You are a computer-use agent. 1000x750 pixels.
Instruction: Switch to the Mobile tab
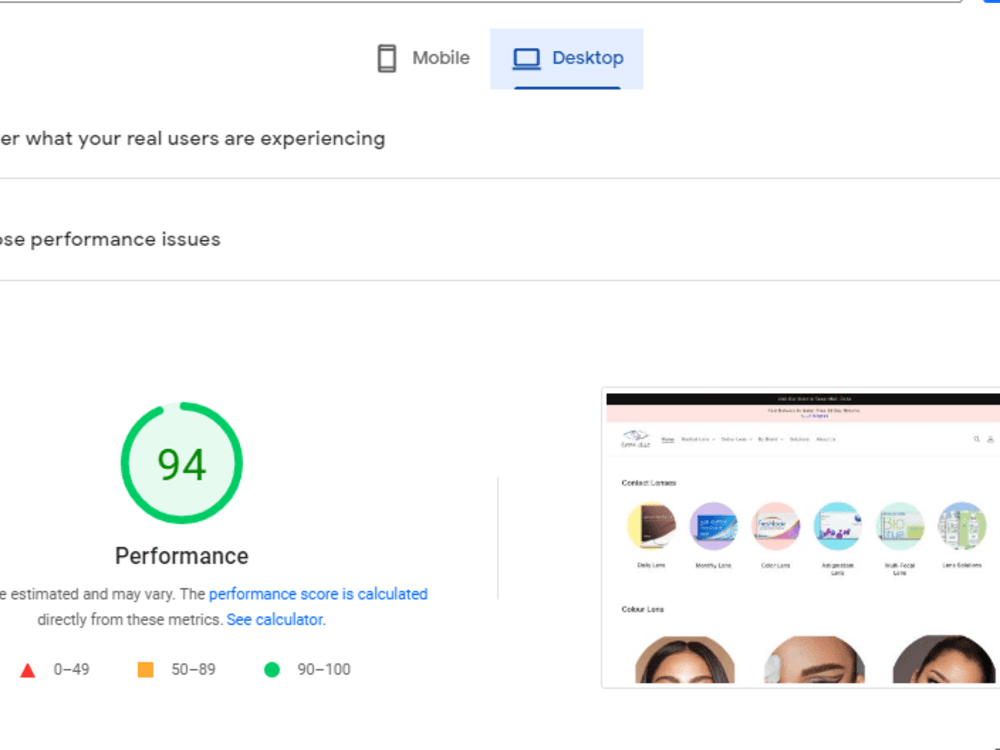[423, 58]
